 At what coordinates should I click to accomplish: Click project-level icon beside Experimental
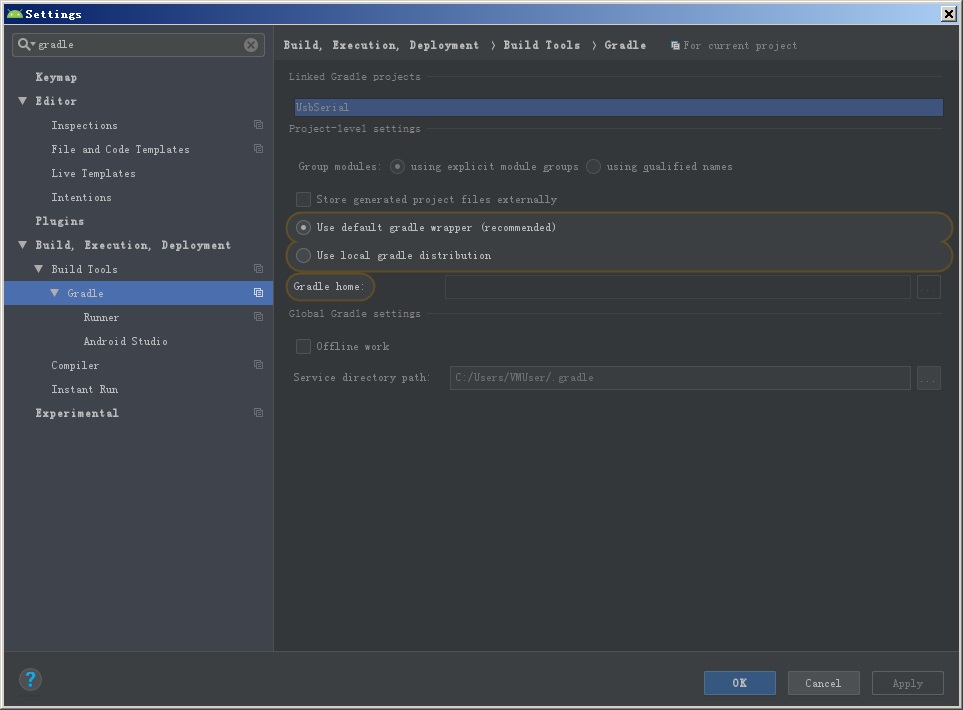(258, 413)
